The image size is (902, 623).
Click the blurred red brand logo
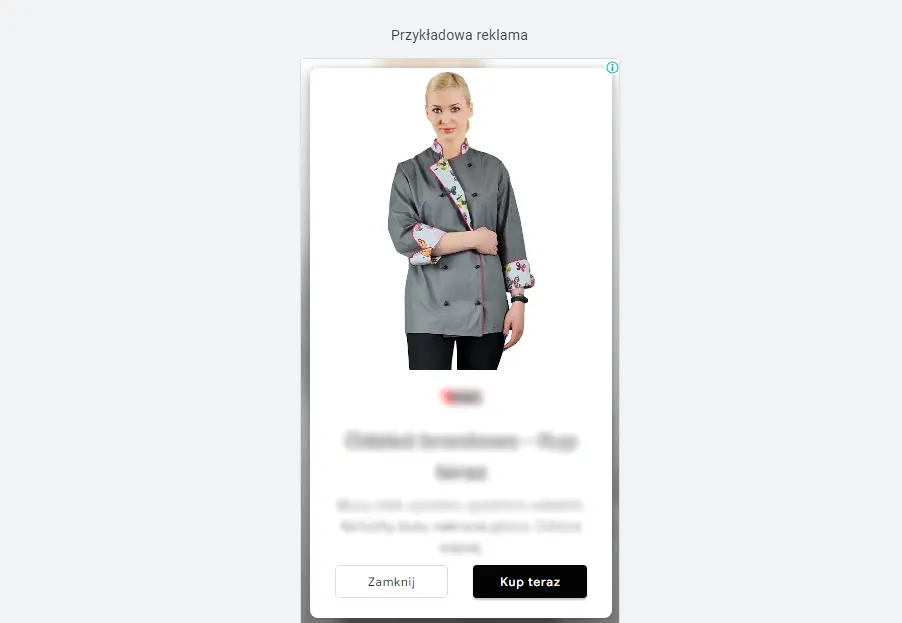(461, 396)
